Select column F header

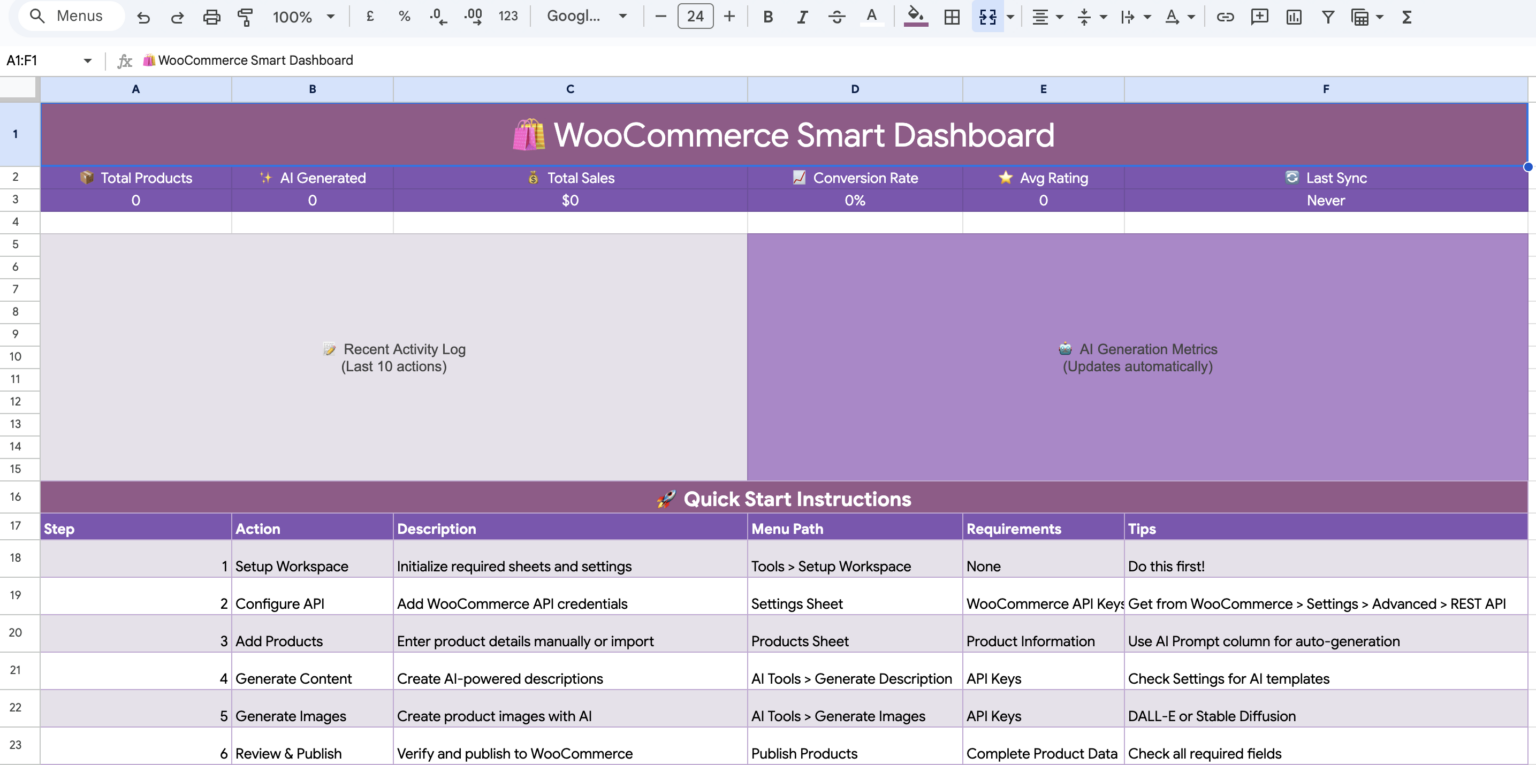pyautogui.click(x=1326, y=89)
